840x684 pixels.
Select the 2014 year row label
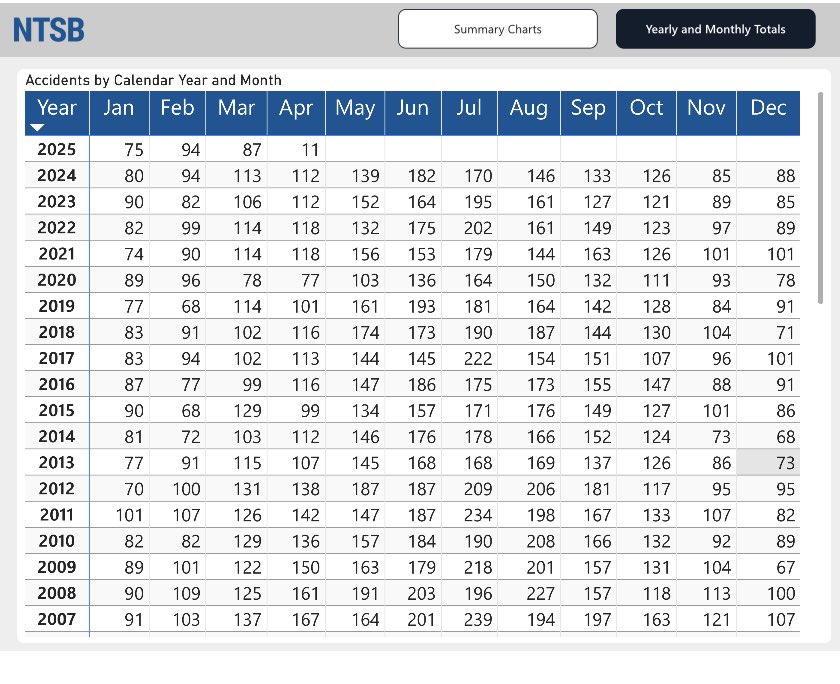coord(57,436)
